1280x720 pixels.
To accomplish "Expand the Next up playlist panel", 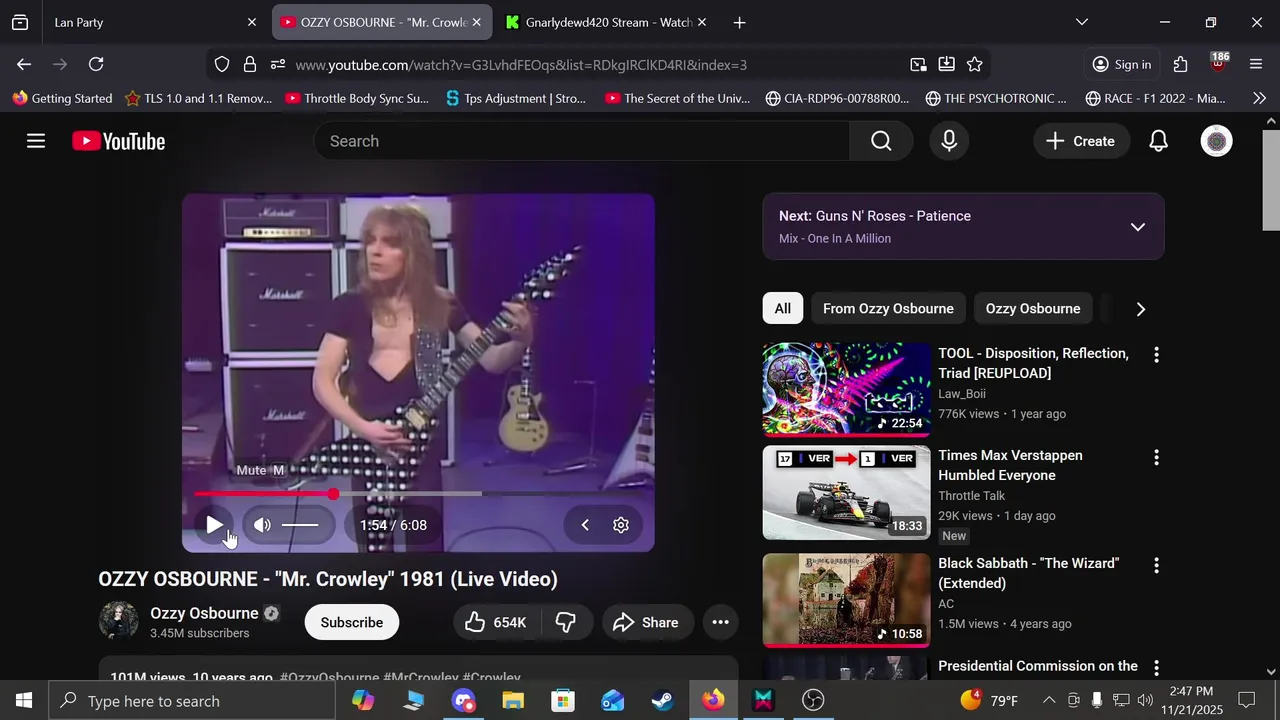I will click(x=1137, y=227).
